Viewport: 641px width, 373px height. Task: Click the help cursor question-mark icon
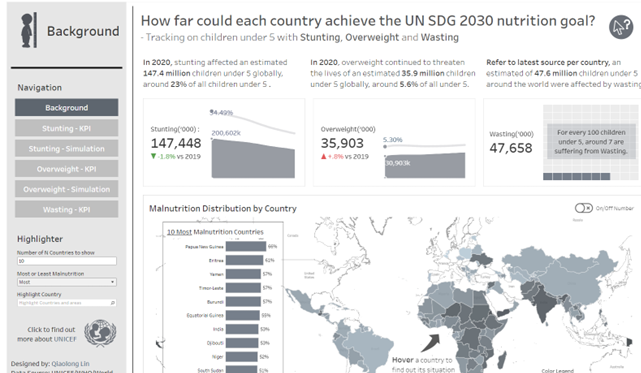pyautogui.click(x=621, y=27)
